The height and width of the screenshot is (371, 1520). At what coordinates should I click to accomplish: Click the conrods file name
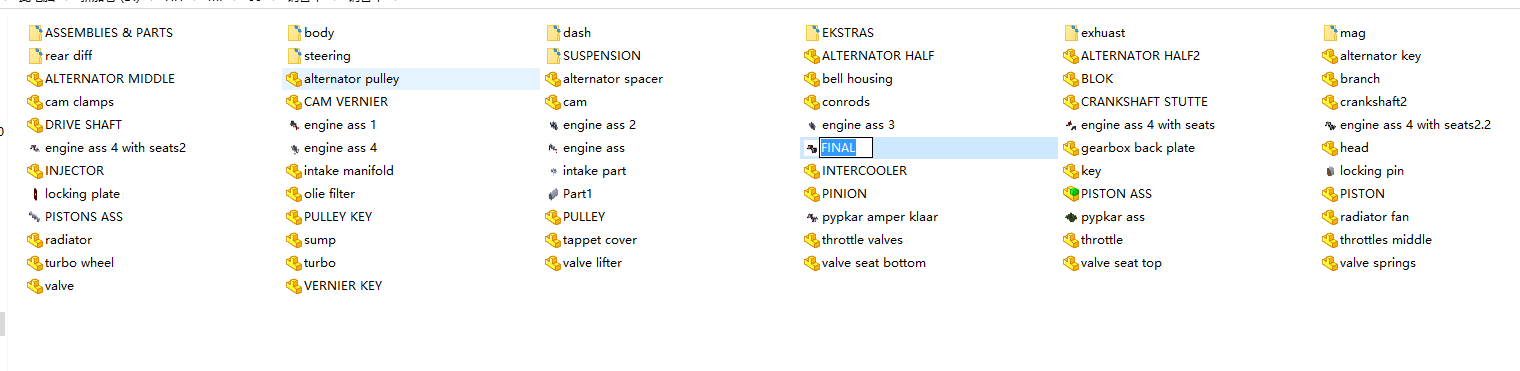(846, 102)
